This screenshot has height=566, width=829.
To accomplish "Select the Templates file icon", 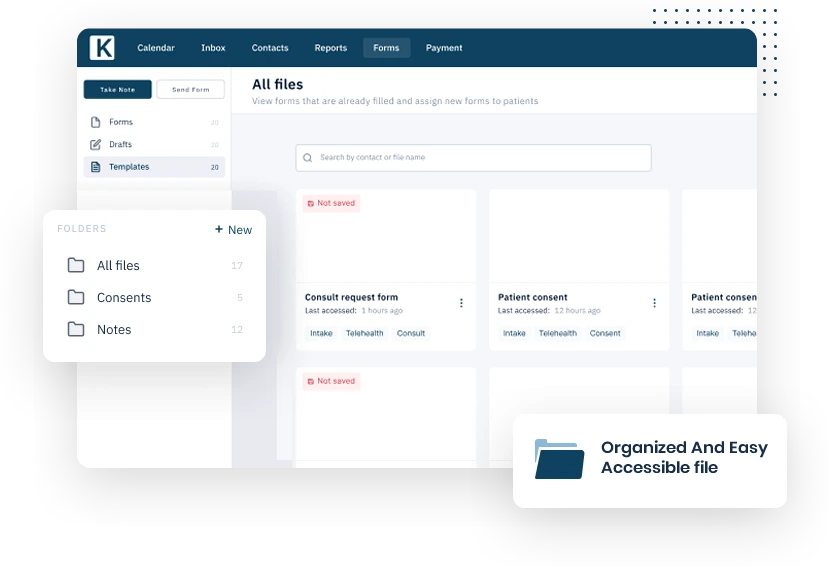I will click(x=96, y=167).
